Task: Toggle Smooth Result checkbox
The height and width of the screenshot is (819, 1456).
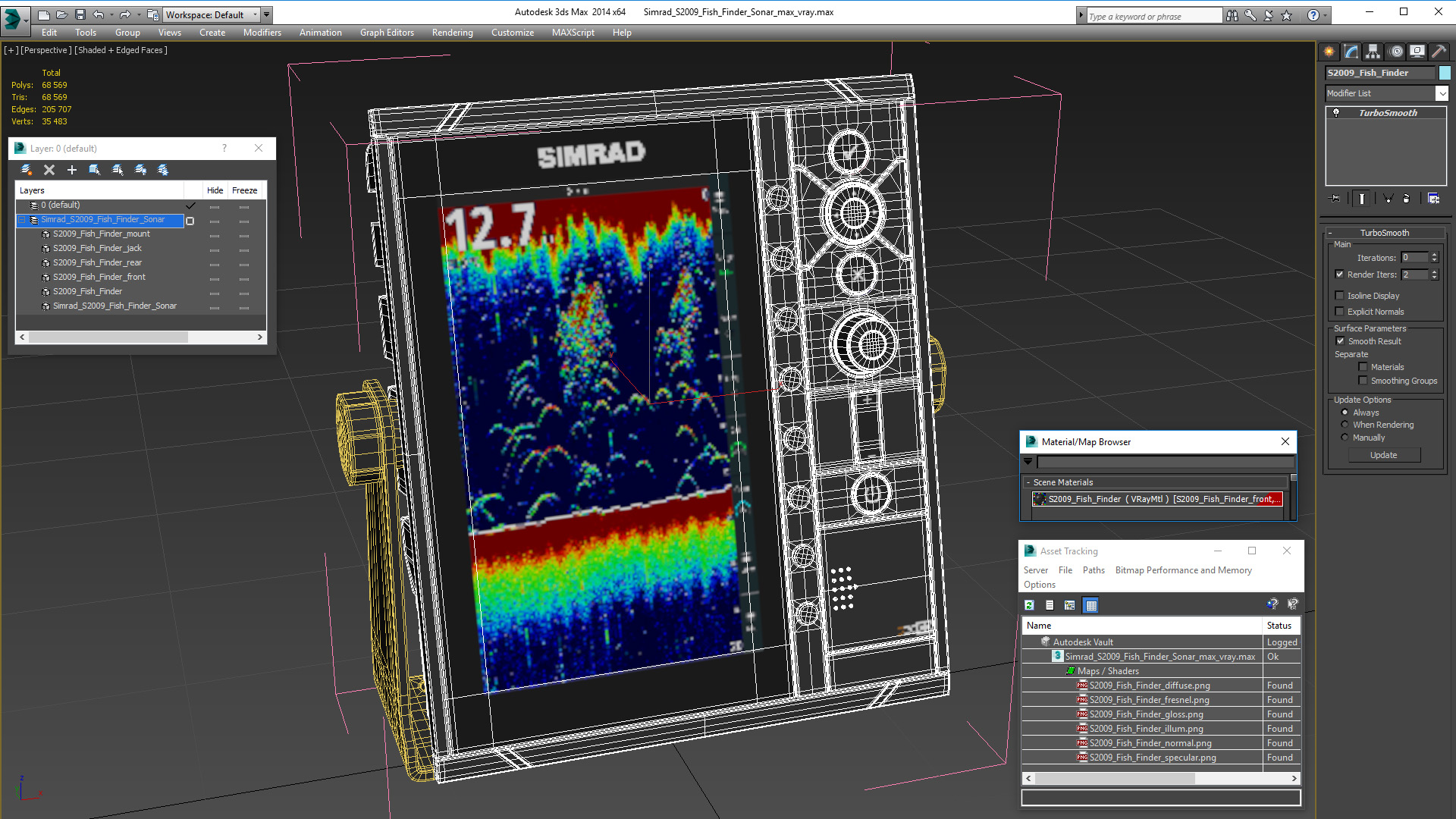Action: click(1340, 341)
